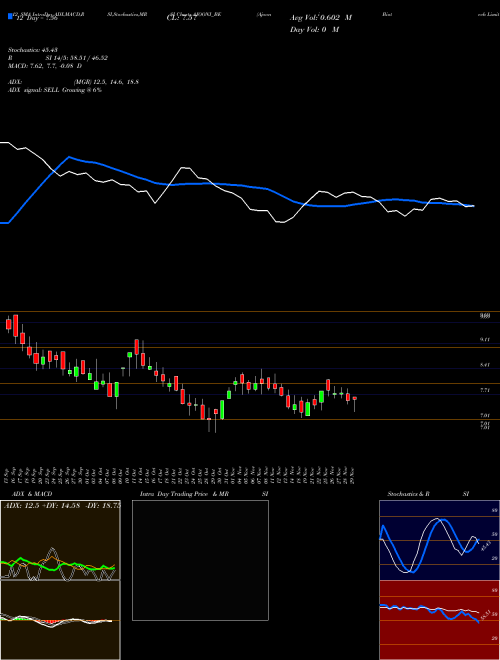This screenshot has height=660, width=500.
Task: Click the 9.11 price axis label
Action: (x=485, y=339)
